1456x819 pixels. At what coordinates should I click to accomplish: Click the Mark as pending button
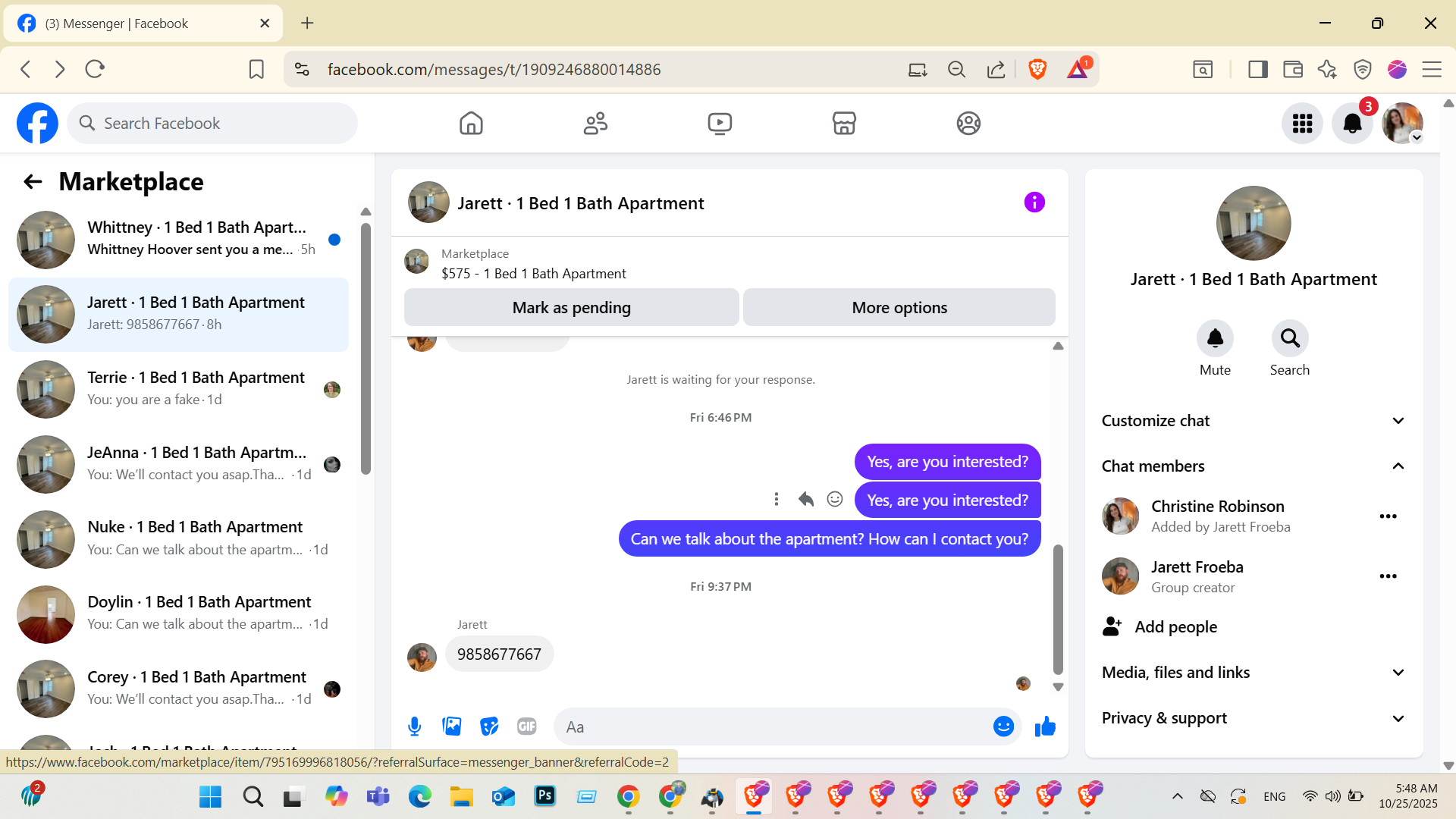571,307
